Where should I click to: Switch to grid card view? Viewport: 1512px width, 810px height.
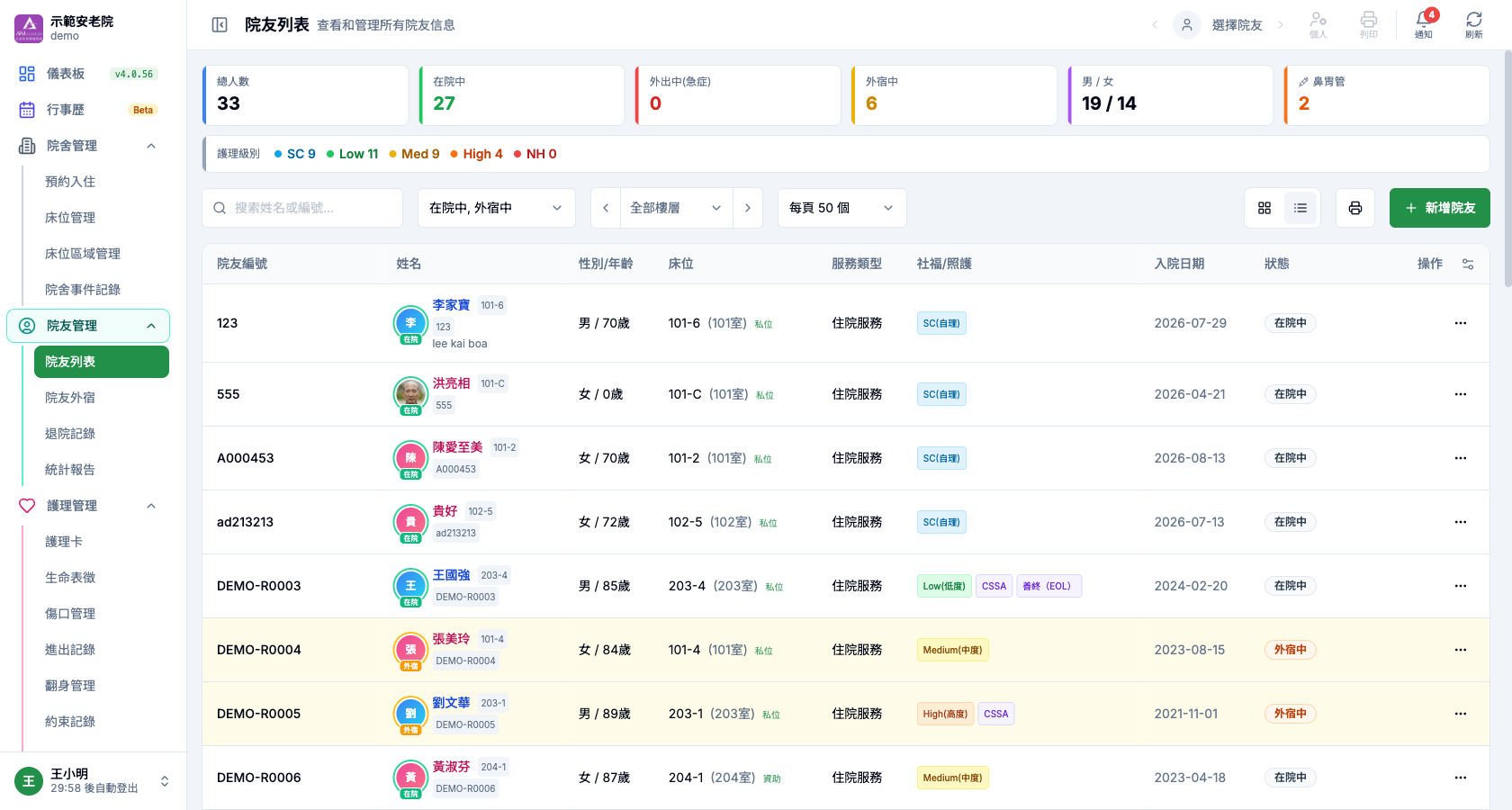click(x=1264, y=208)
